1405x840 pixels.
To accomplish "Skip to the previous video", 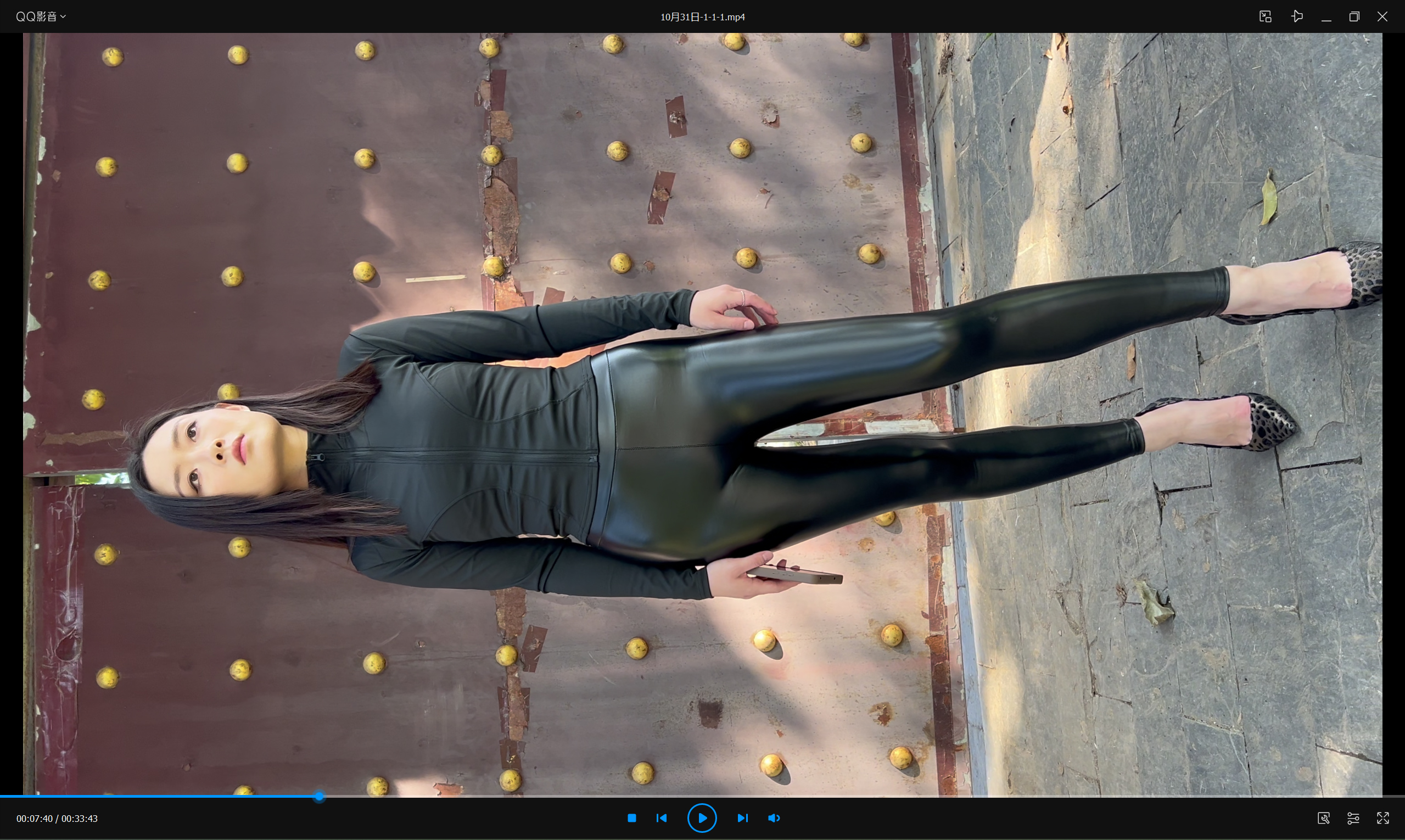I will [661, 818].
